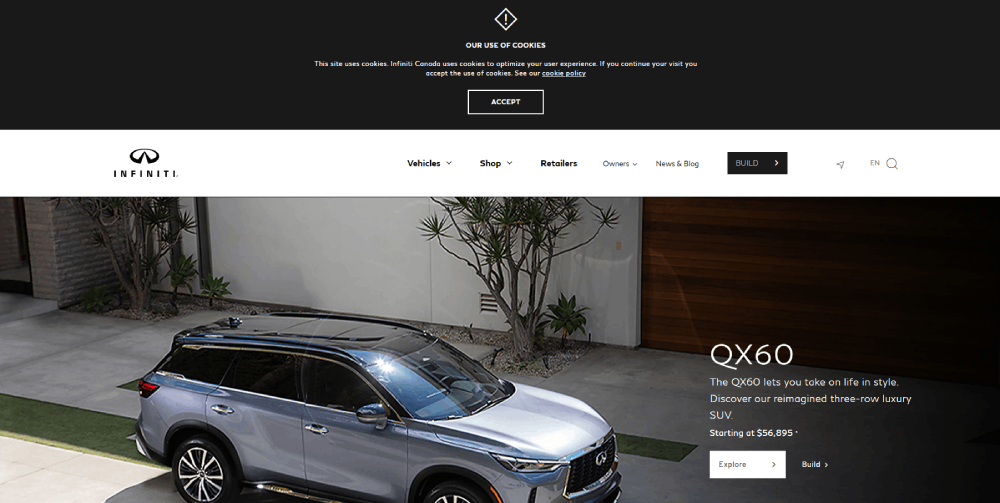Click the warning diamond icon in the cookie banner
Viewport: 1000px width, 503px height.
(505, 19)
